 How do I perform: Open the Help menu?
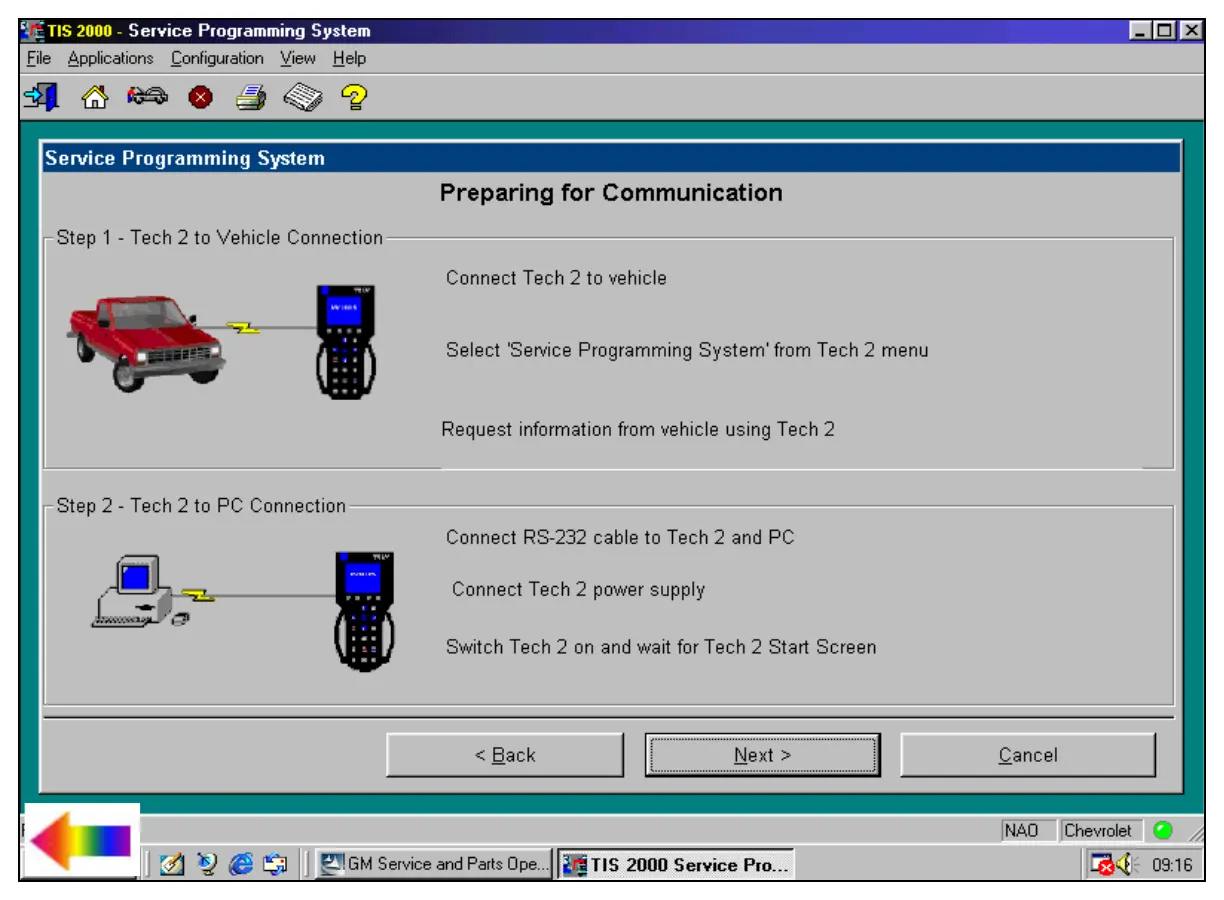pyautogui.click(x=350, y=58)
